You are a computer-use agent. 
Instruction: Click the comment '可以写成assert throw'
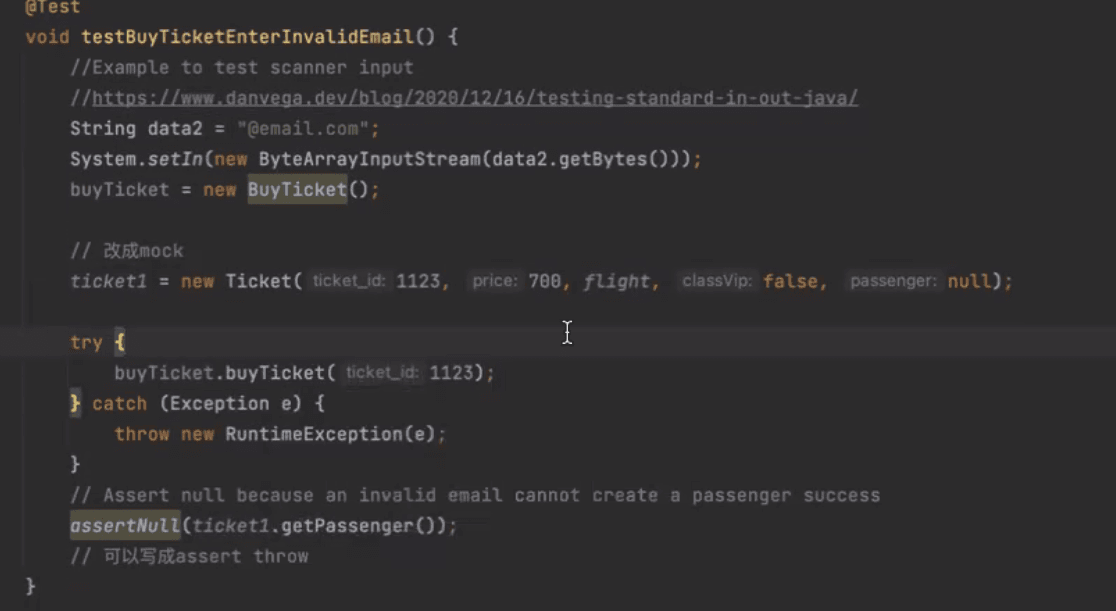coord(189,556)
